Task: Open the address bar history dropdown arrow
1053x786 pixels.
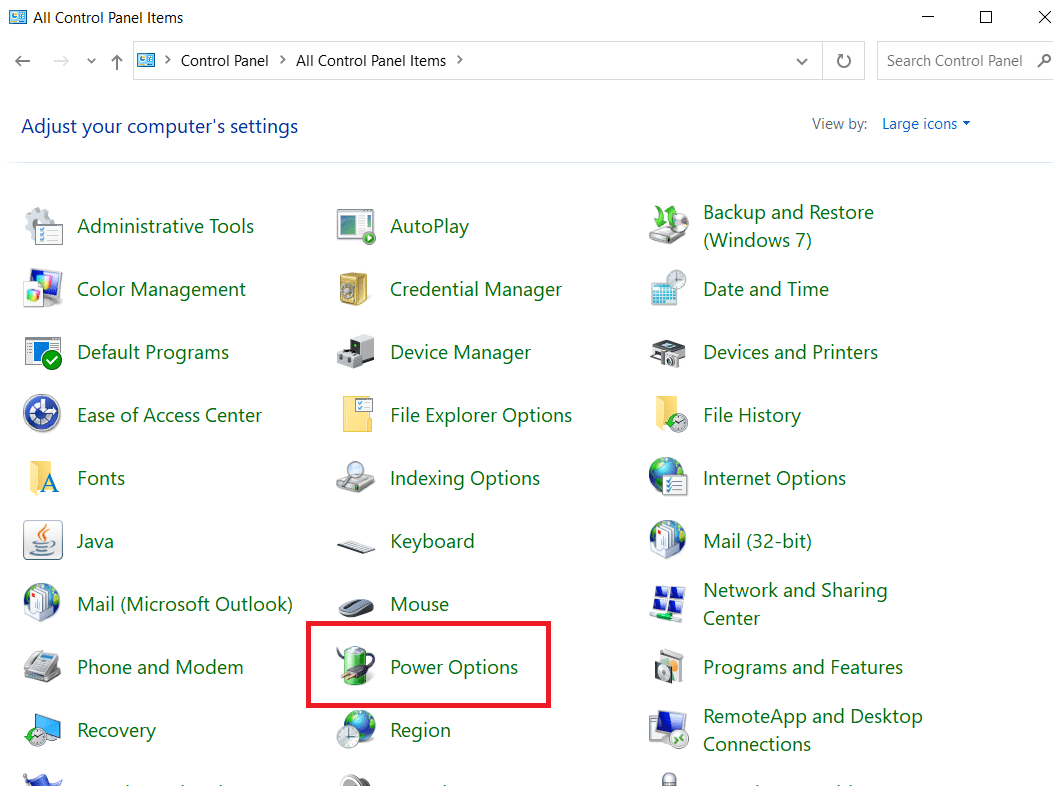Action: tap(802, 61)
